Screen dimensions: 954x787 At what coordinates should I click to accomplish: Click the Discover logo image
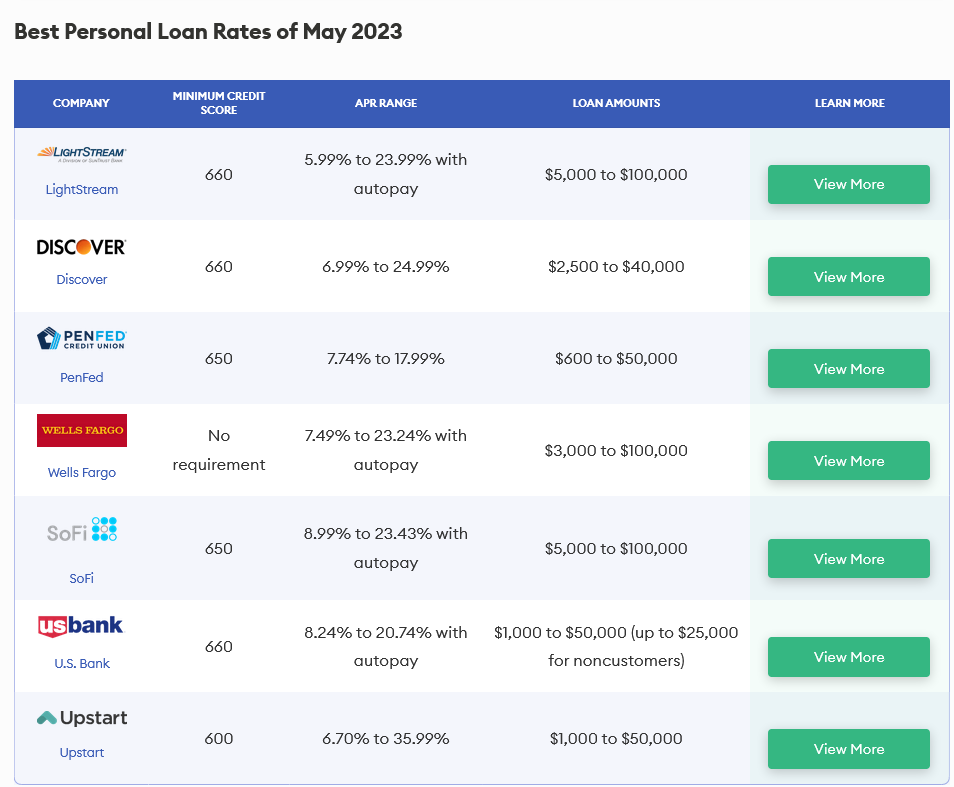tap(81, 247)
